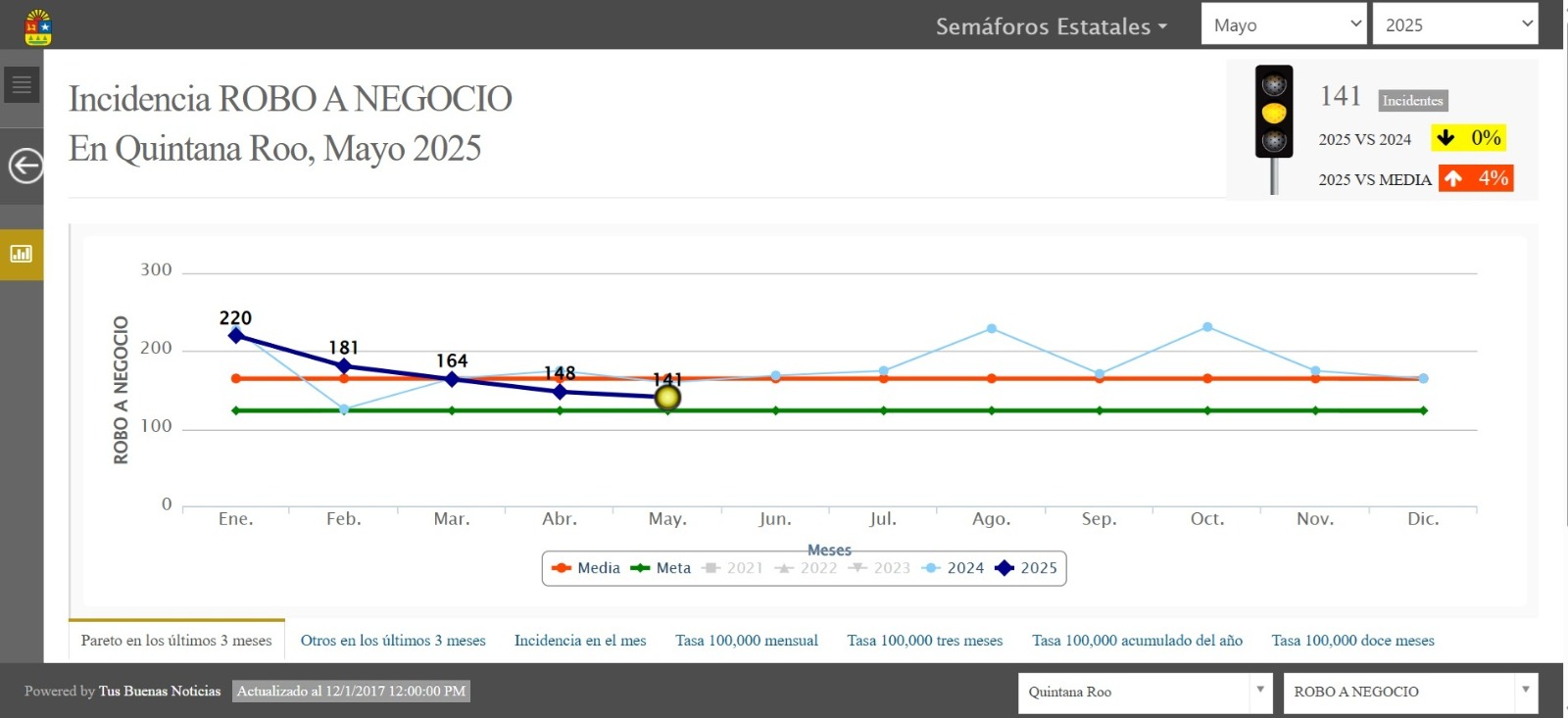
Task: Open the 2025 year dropdown
Action: click(1455, 24)
